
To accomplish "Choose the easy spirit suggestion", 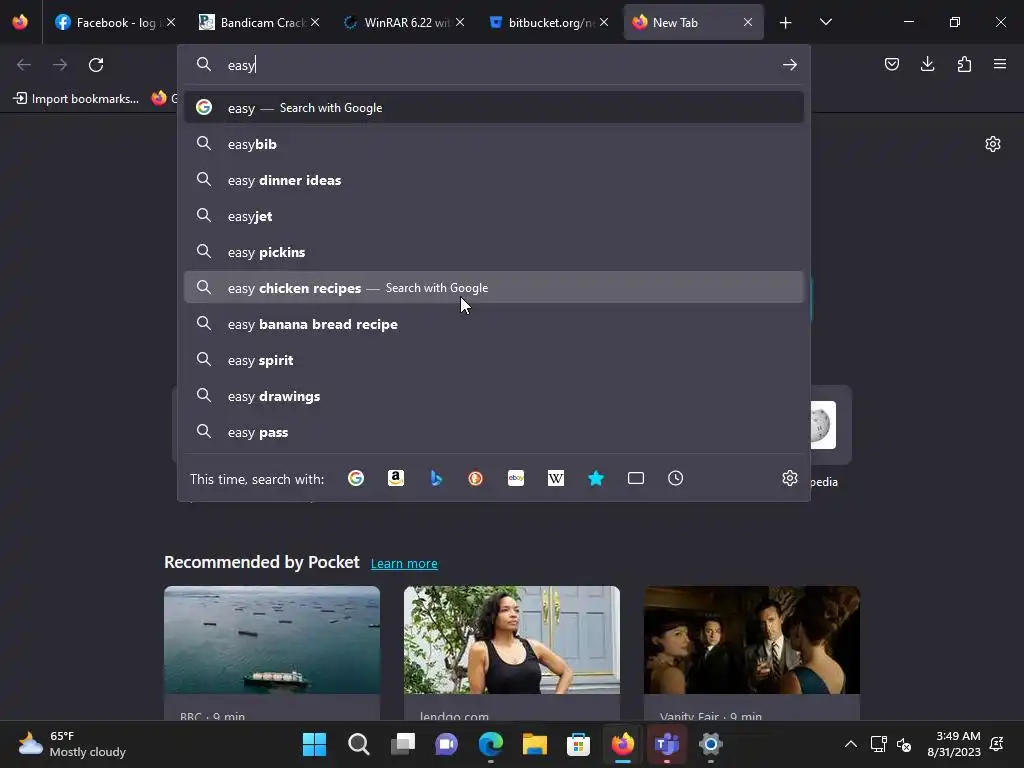I will [494, 360].
